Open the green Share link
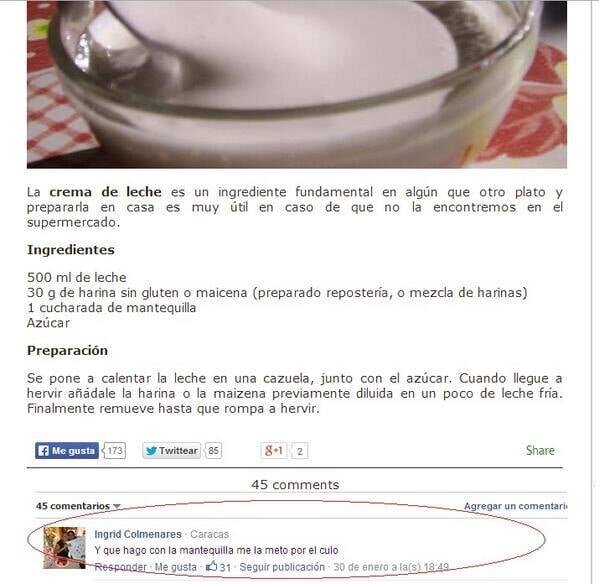The height and width of the screenshot is (584, 599). [x=540, y=450]
